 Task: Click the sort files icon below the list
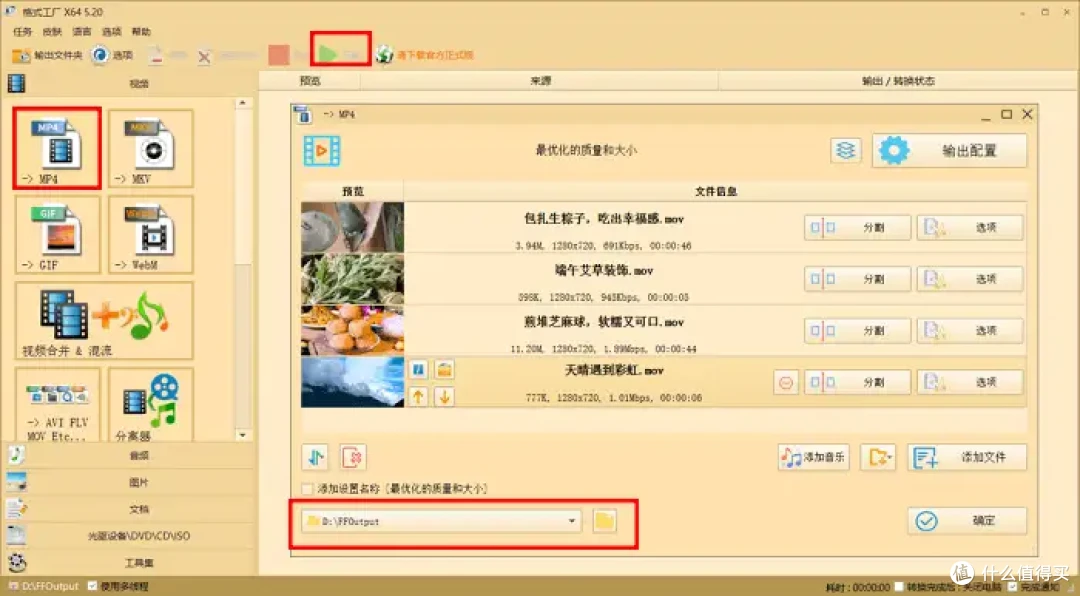pos(315,457)
